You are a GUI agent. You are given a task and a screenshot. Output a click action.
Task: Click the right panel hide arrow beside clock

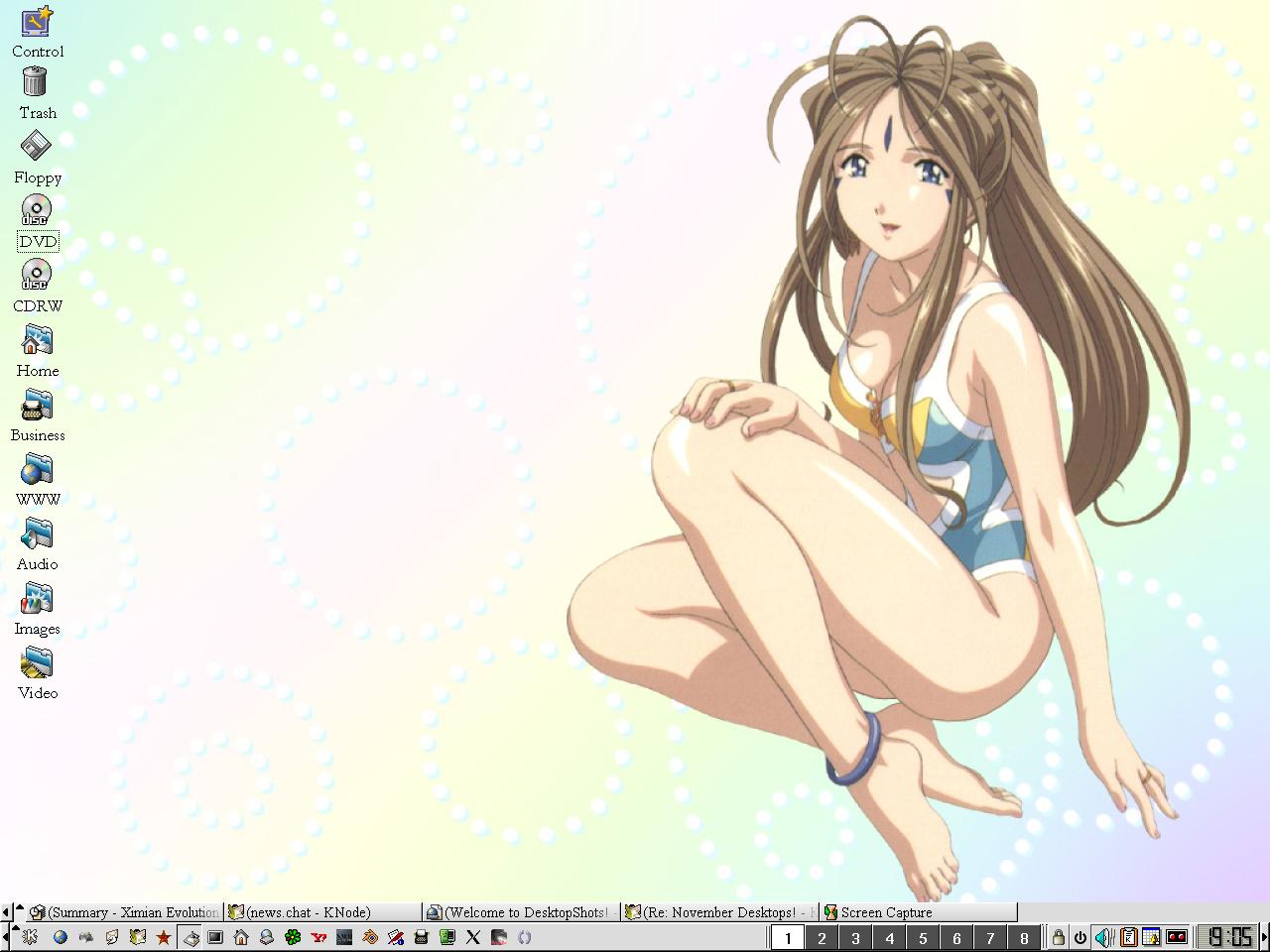point(1264,937)
